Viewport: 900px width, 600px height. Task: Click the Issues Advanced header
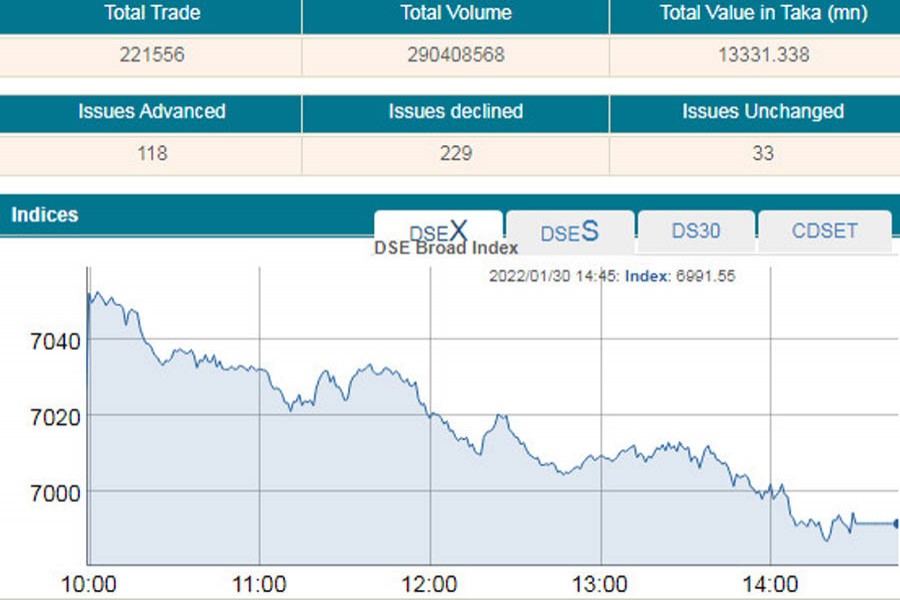coord(150,111)
